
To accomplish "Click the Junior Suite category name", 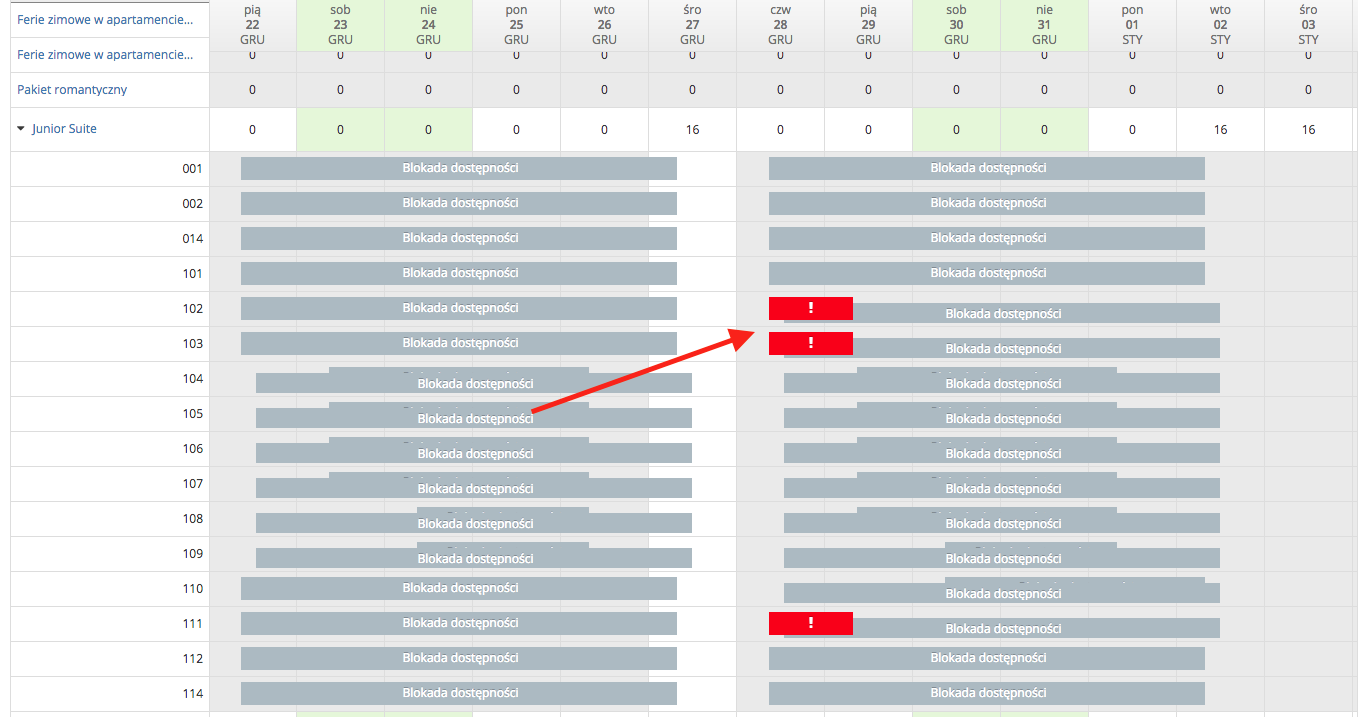I will click(x=64, y=129).
